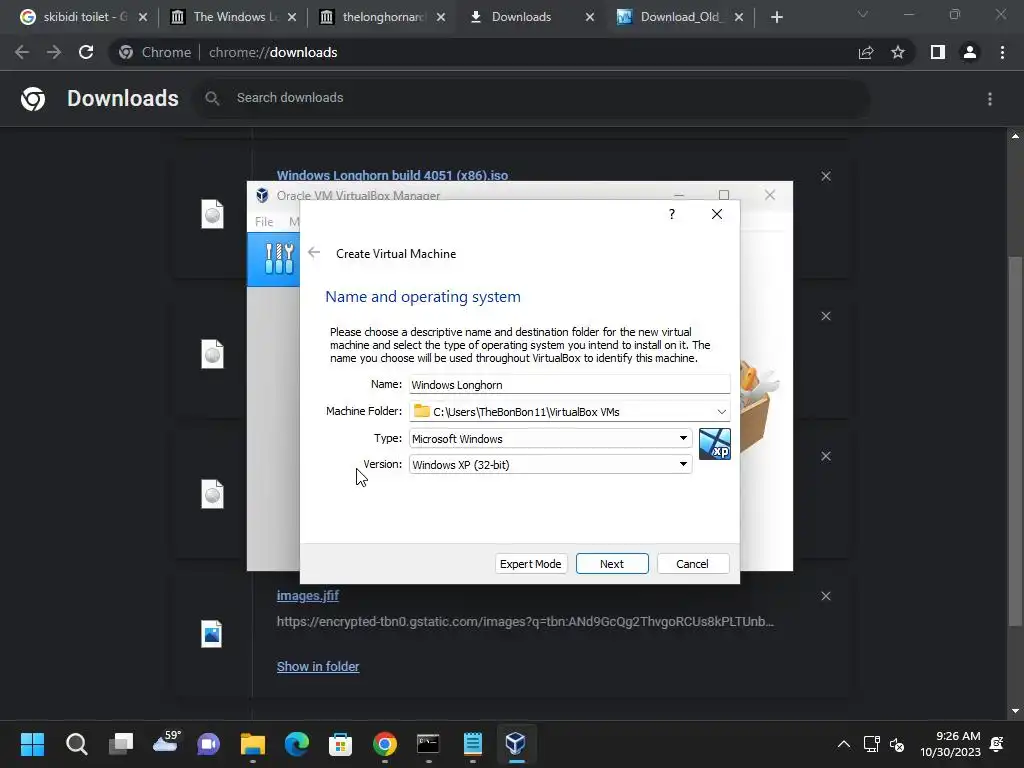Open the help question mark in wizard

pyautogui.click(x=672, y=214)
